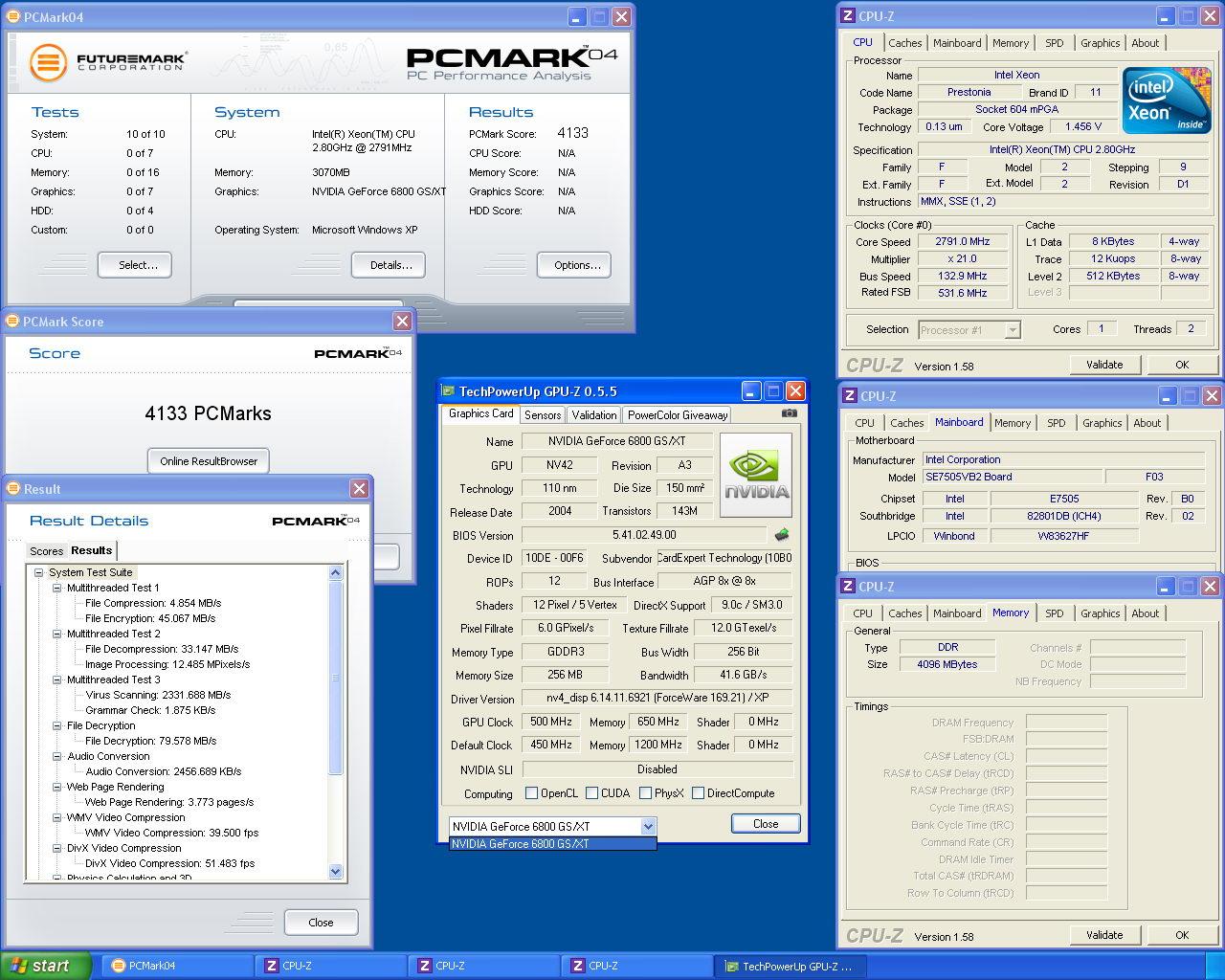
Task: Click the Result Details scrollbar thumb
Action: [335, 678]
